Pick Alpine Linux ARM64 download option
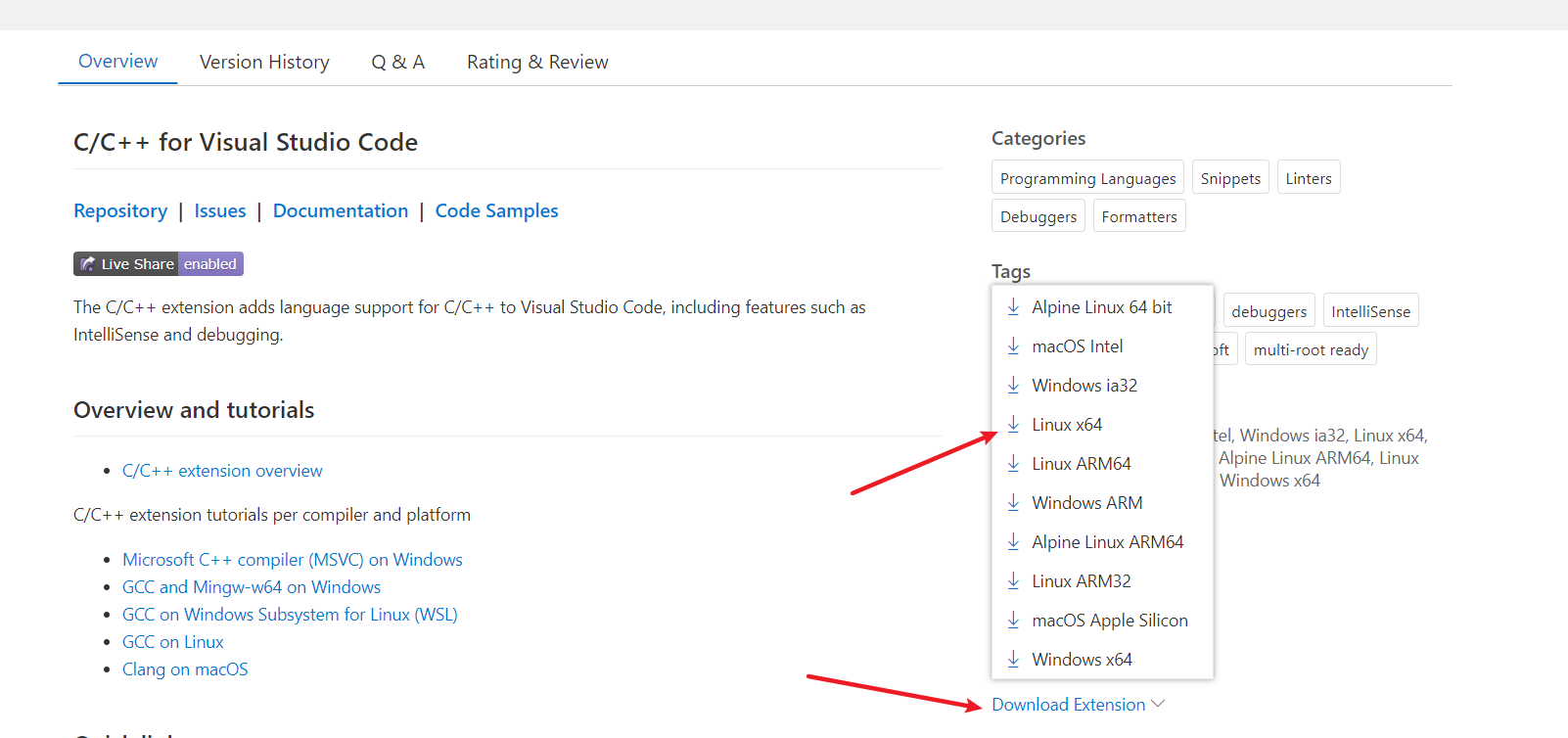The width and height of the screenshot is (1568, 738). tap(1102, 542)
